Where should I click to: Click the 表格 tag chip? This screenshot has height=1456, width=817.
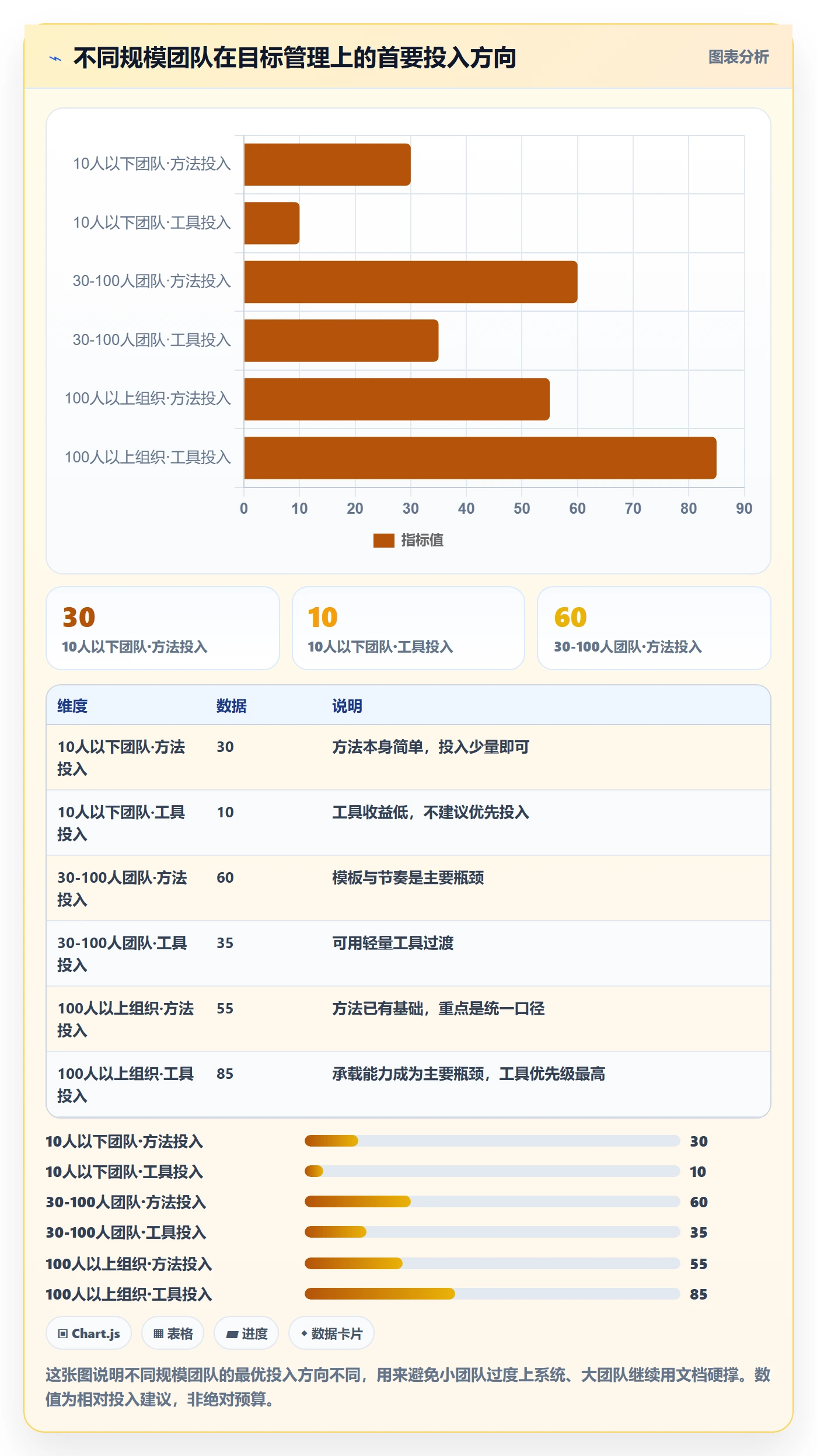pos(173,1333)
